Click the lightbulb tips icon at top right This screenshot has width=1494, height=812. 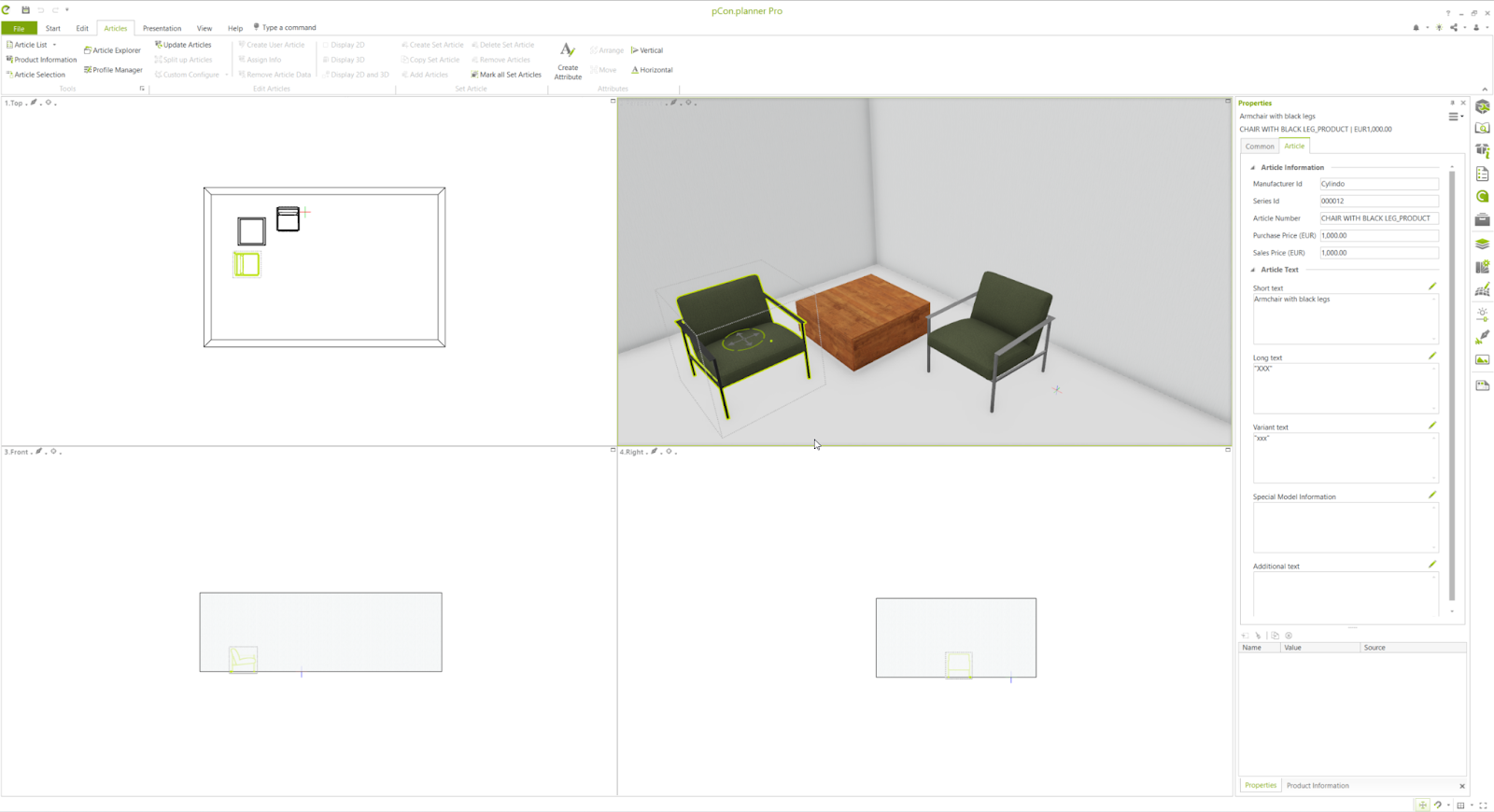tap(1439, 28)
